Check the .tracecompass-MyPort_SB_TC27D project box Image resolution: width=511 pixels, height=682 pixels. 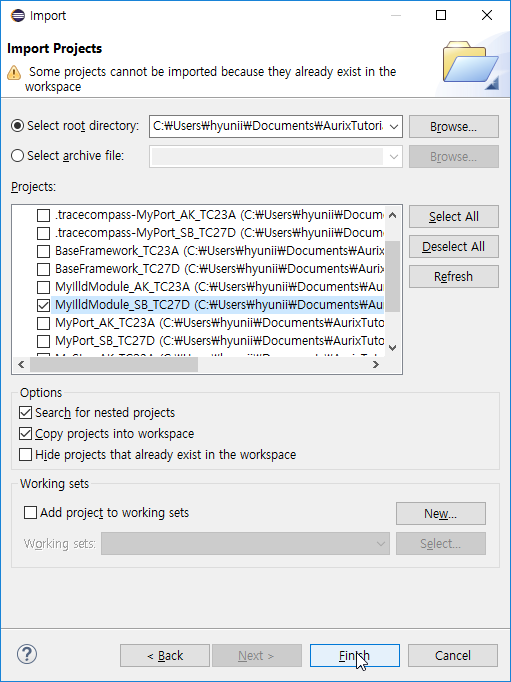(43, 233)
